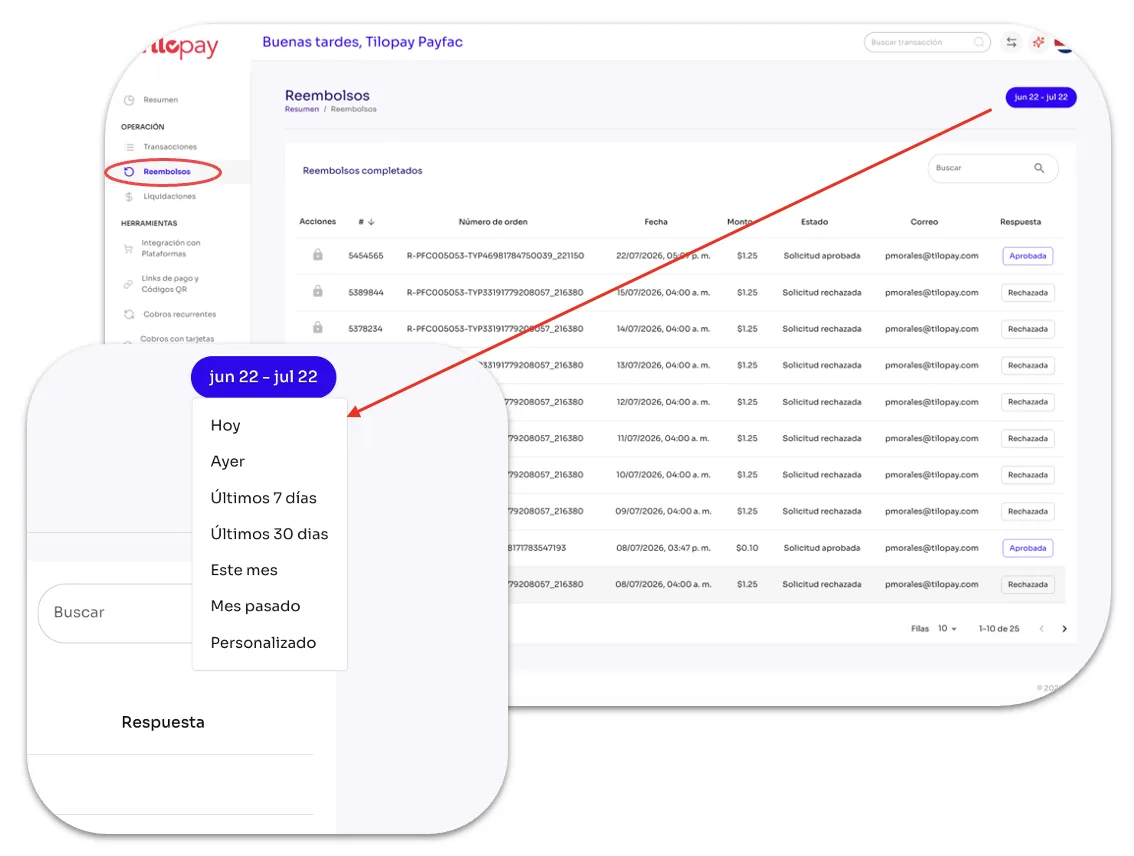Click Solicitud aprobada in 22/07/2026 row
Image resolution: width=1134 pixels, height=856 pixels.
(x=822, y=256)
